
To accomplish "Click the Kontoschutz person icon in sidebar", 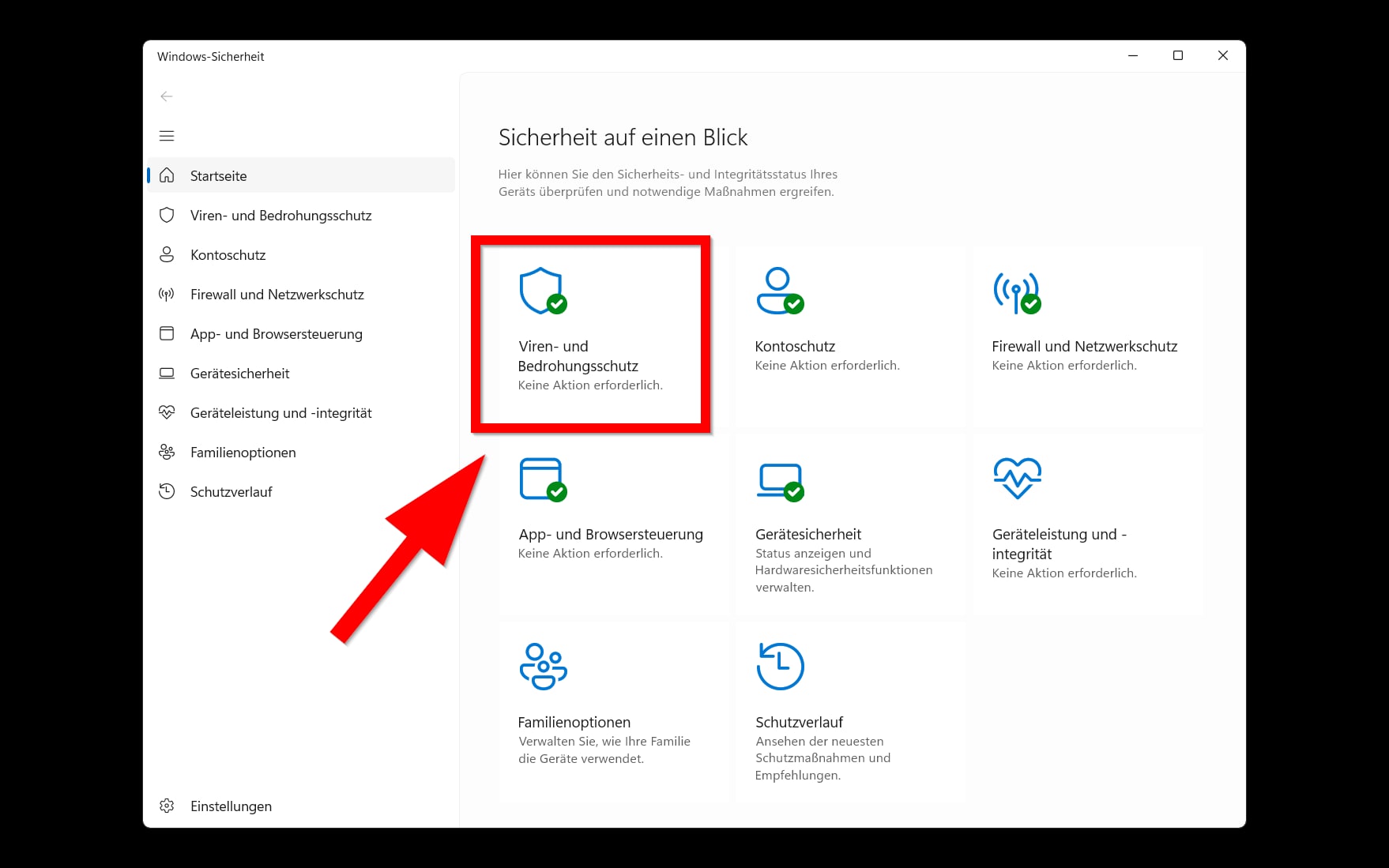I will [x=167, y=254].
